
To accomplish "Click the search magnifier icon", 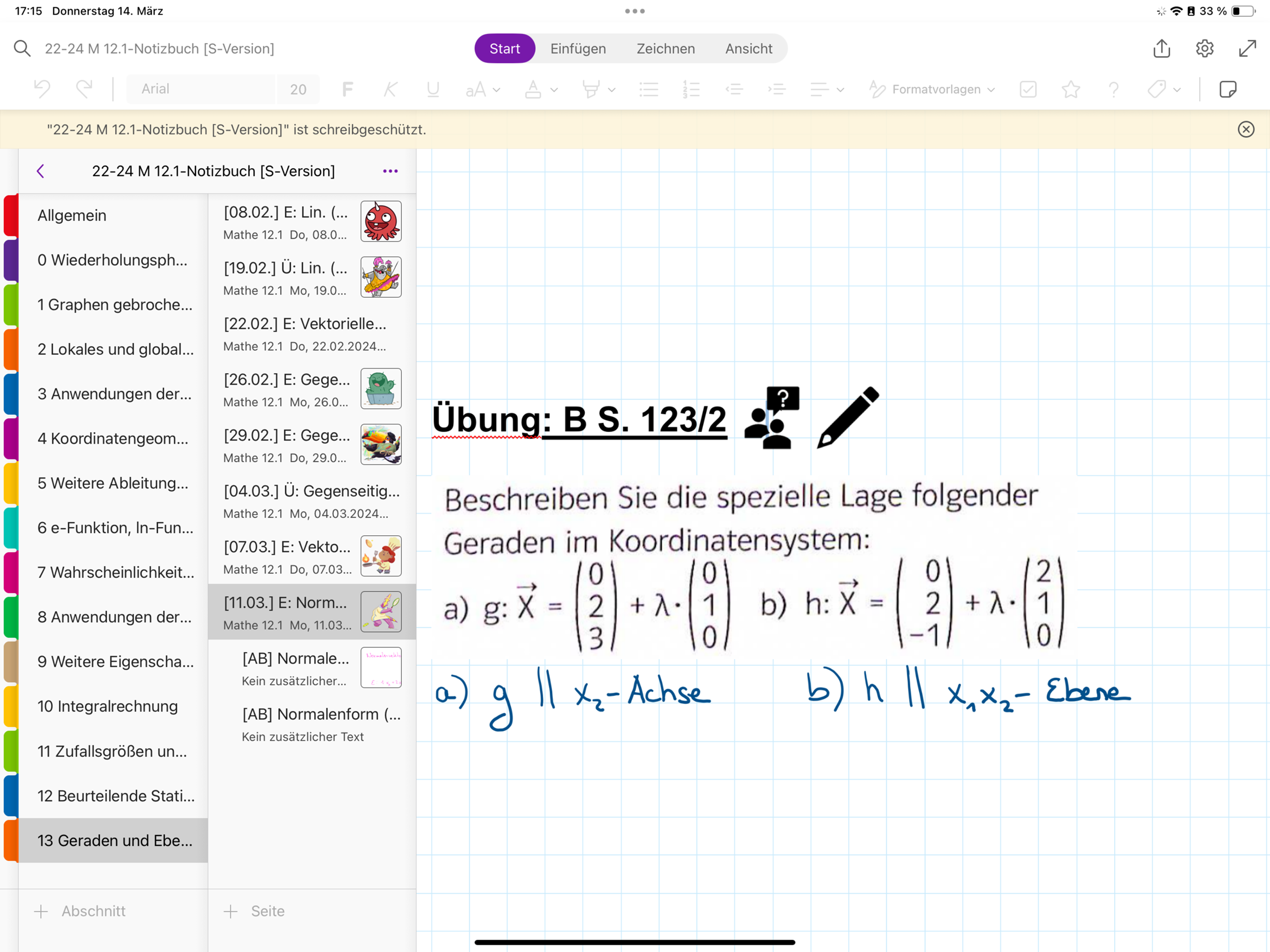I will click(22, 48).
